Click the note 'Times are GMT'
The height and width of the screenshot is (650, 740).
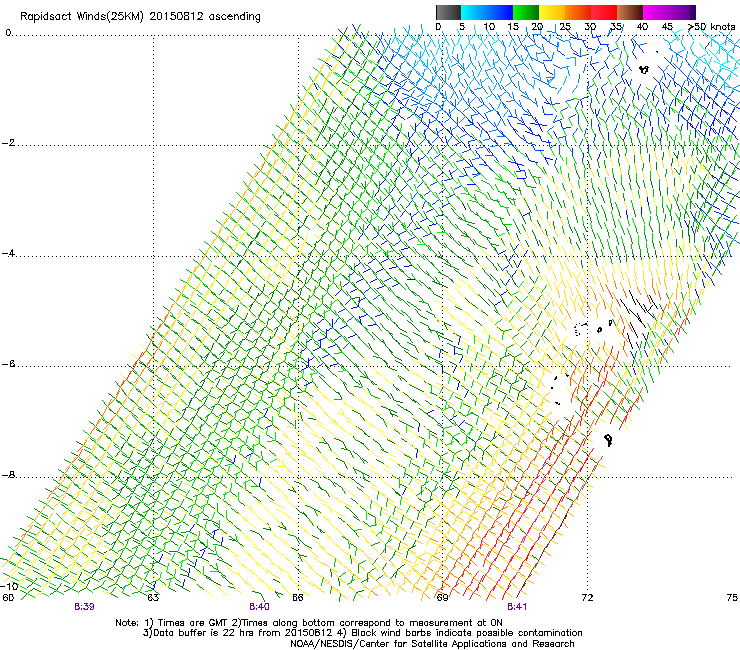point(195,623)
